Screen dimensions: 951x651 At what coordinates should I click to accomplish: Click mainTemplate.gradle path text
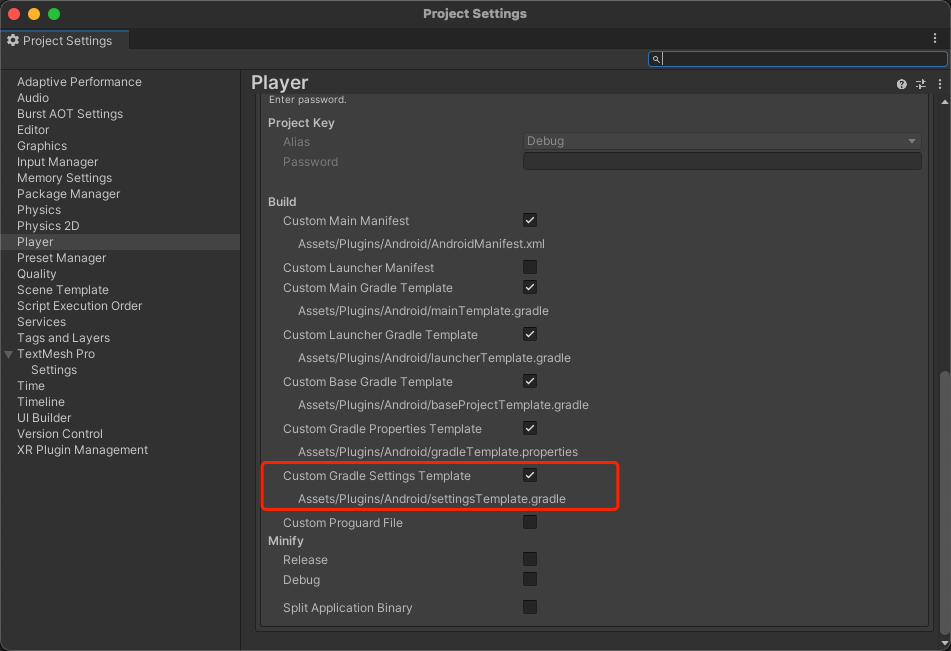(423, 311)
